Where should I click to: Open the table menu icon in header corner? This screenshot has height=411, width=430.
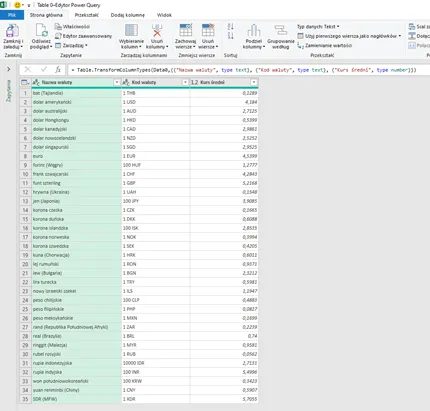(25, 82)
